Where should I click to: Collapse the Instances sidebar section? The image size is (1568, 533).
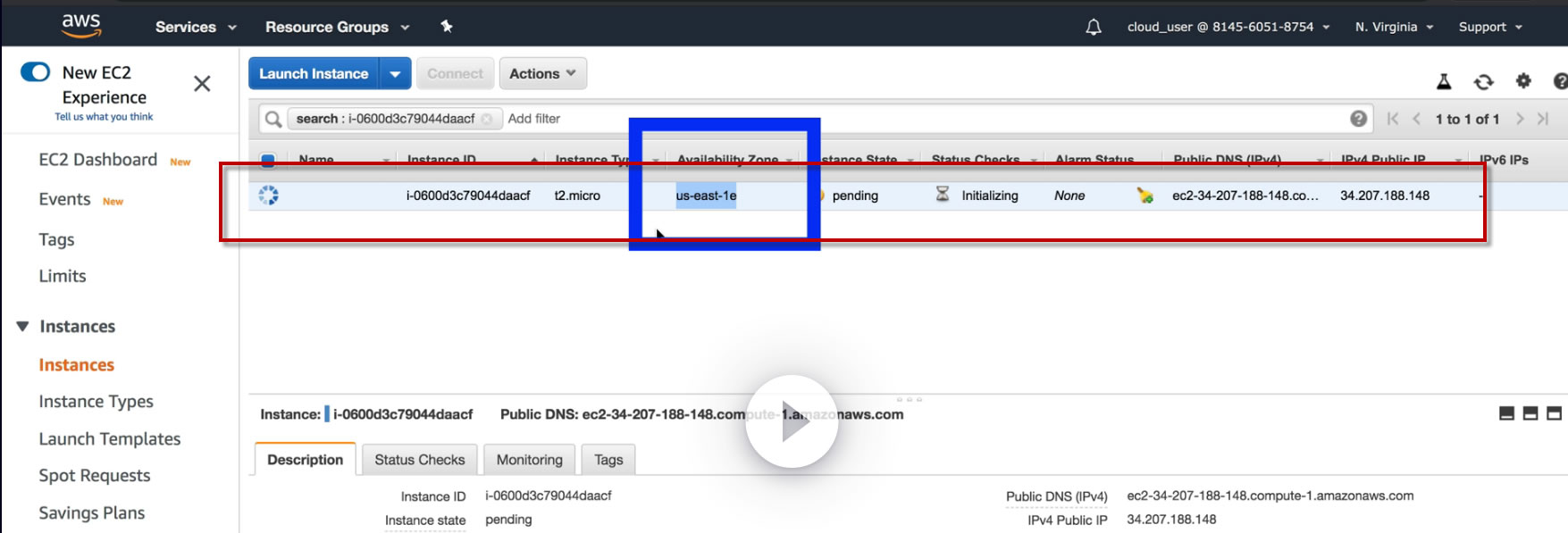[23, 327]
